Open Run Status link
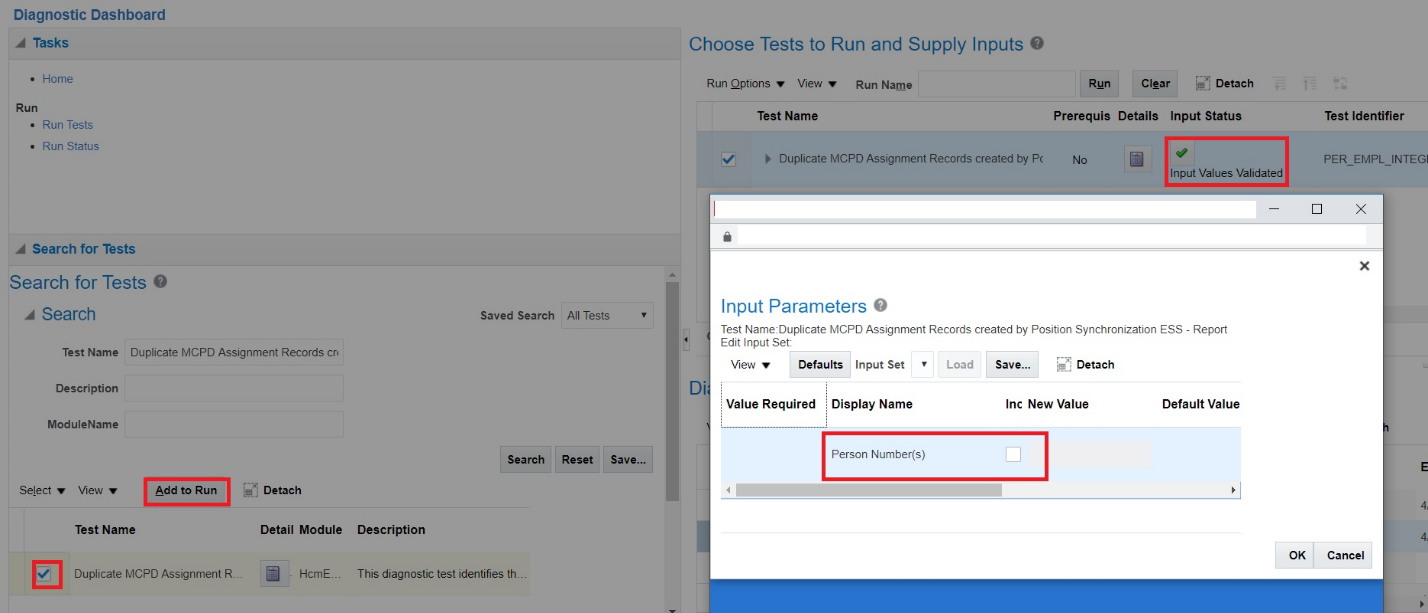Viewport: 1428px width, 613px height. point(71,146)
